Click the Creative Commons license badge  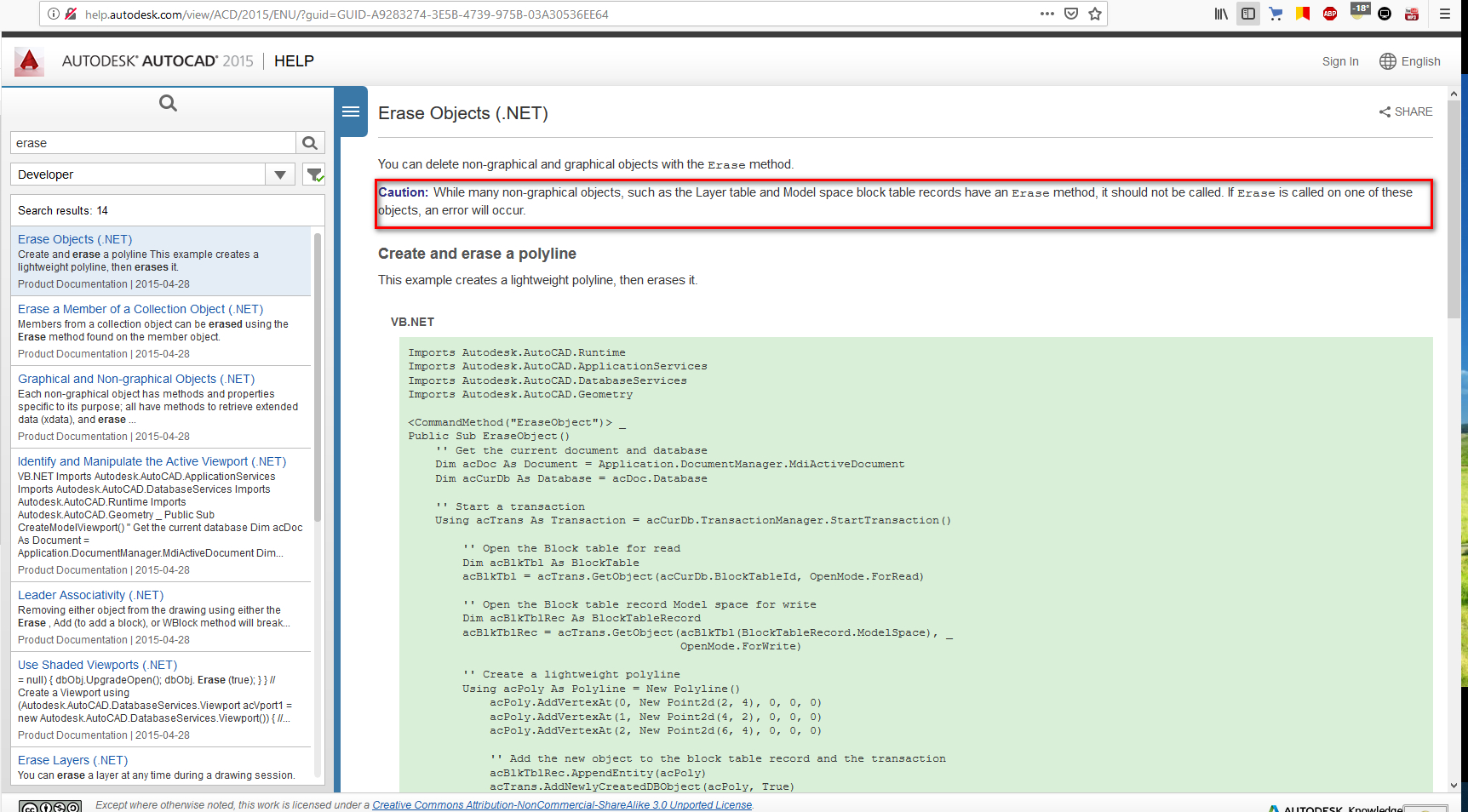click(x=50, y=807)
